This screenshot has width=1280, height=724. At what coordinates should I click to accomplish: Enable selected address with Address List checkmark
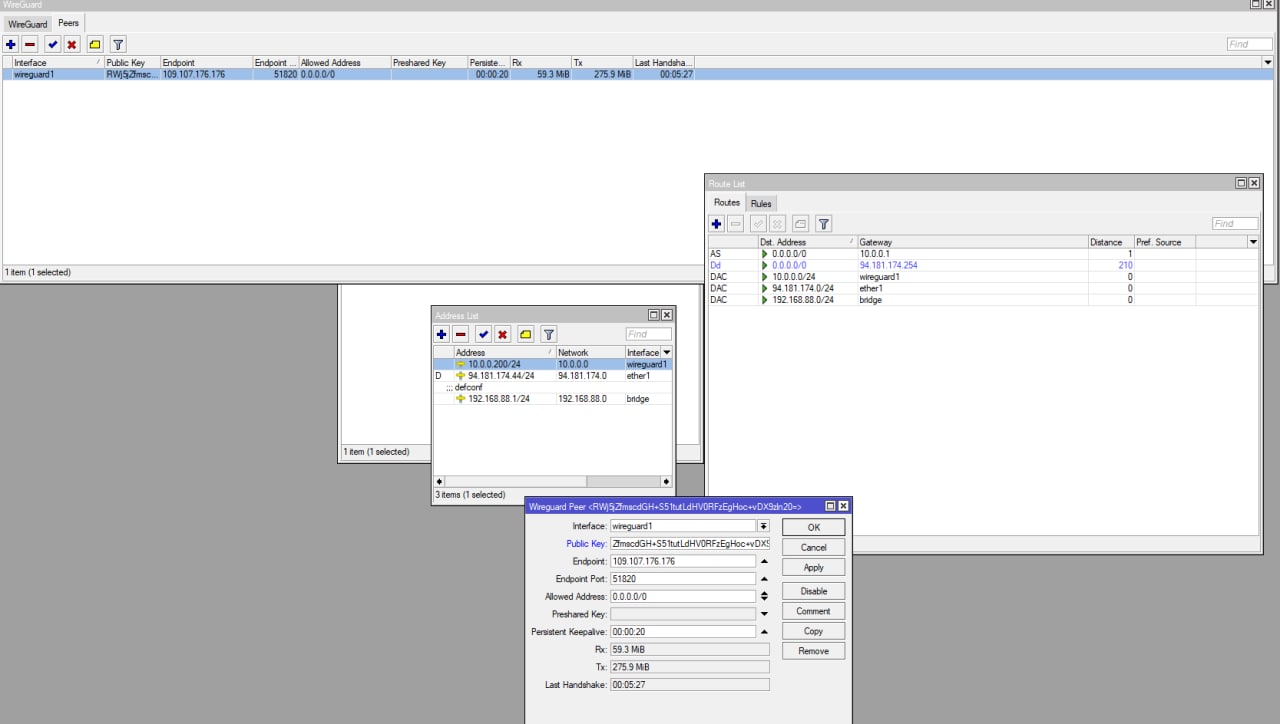tap(483, 334)
